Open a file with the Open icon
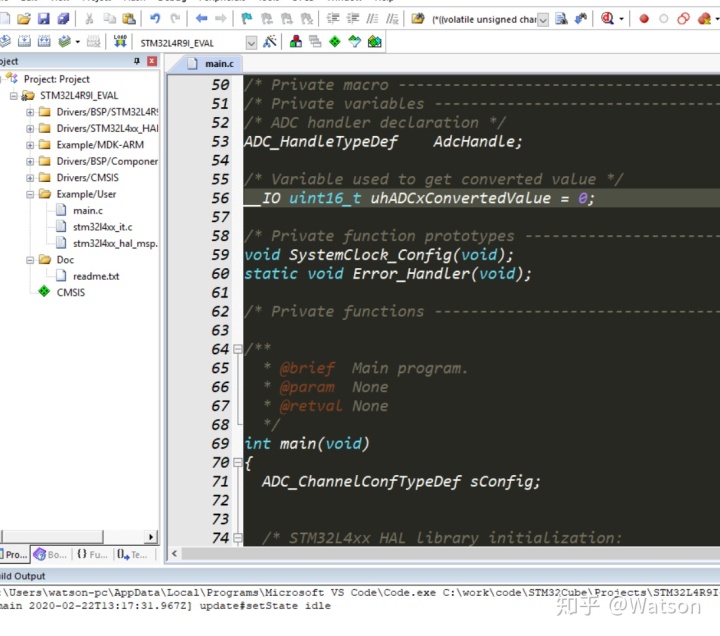720x636 pixels. [x=24, y=19]
